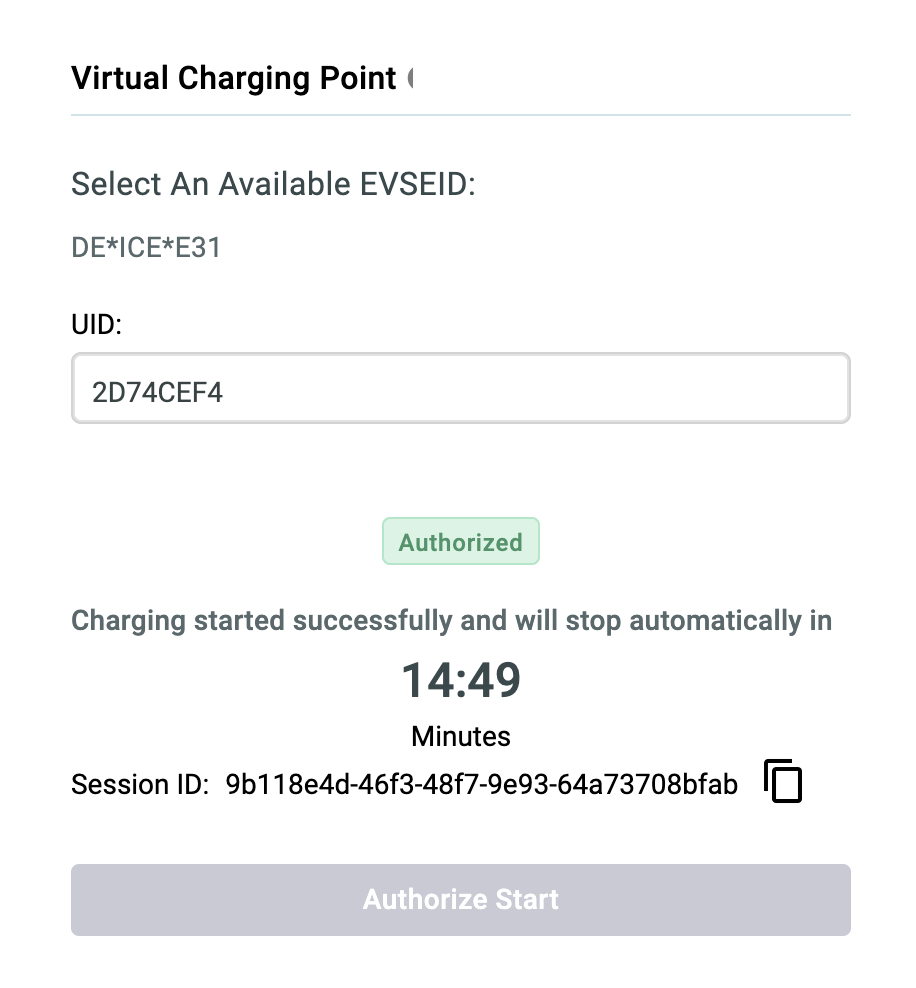
Task: Click the divider line below the heading
Action: coord(461,115)
